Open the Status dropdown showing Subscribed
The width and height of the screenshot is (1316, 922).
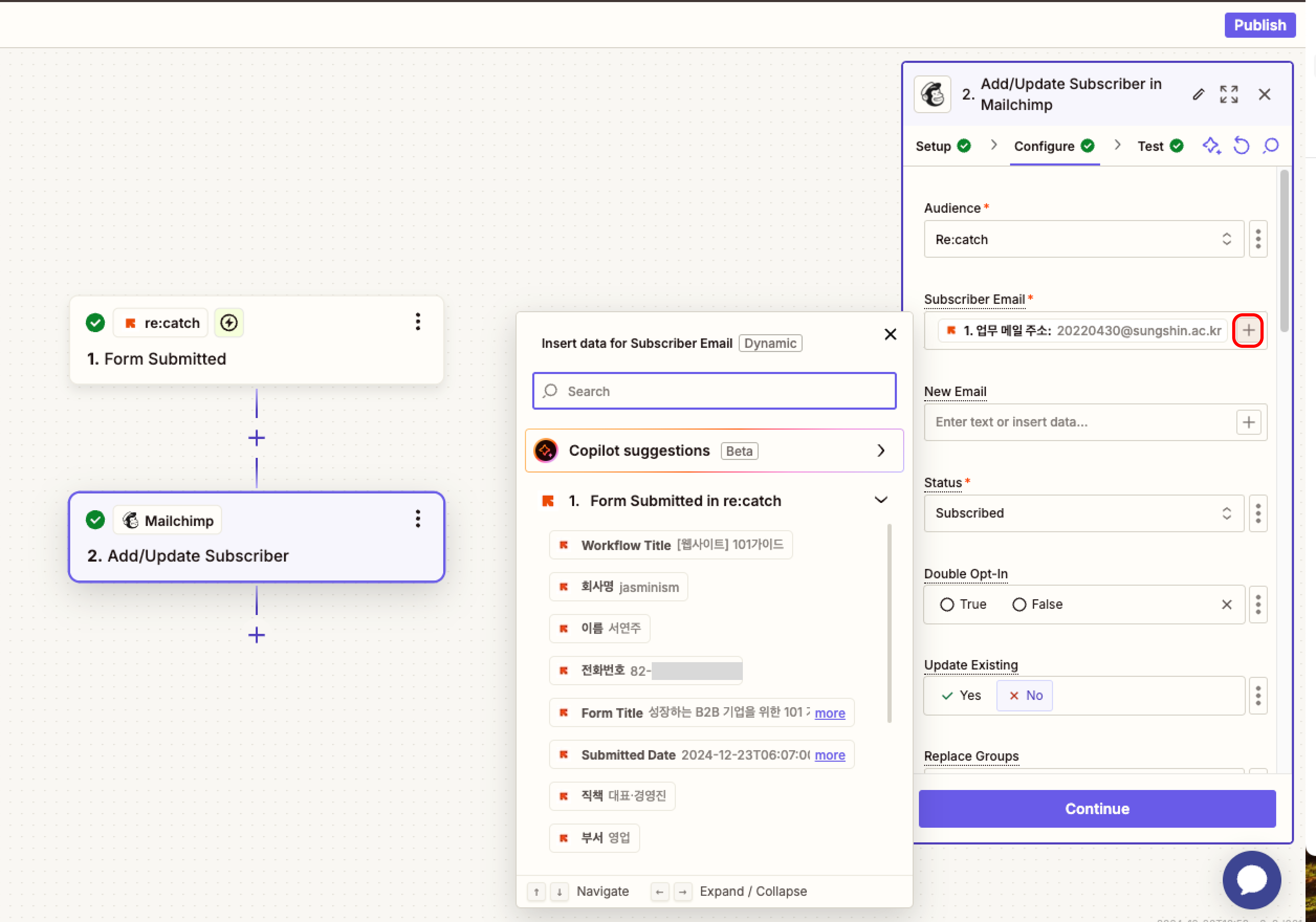[1083, 513]
